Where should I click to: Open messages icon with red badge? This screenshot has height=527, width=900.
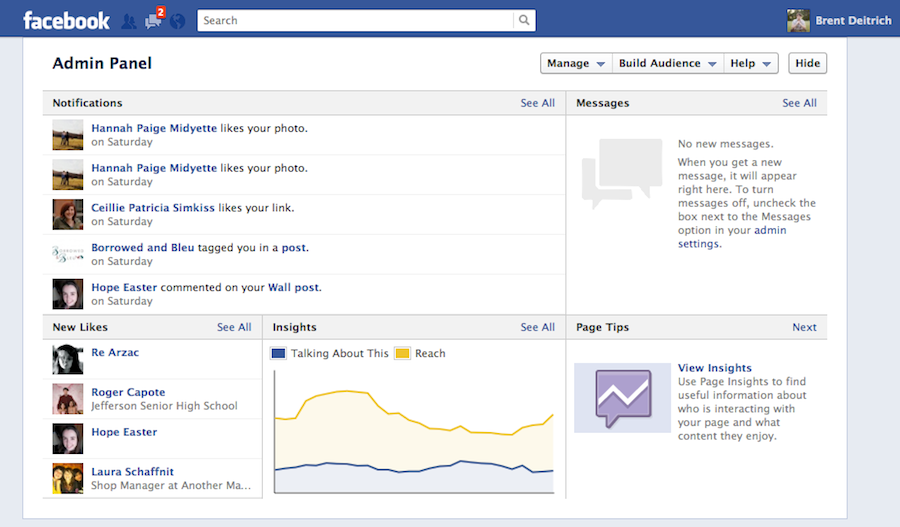154,18
